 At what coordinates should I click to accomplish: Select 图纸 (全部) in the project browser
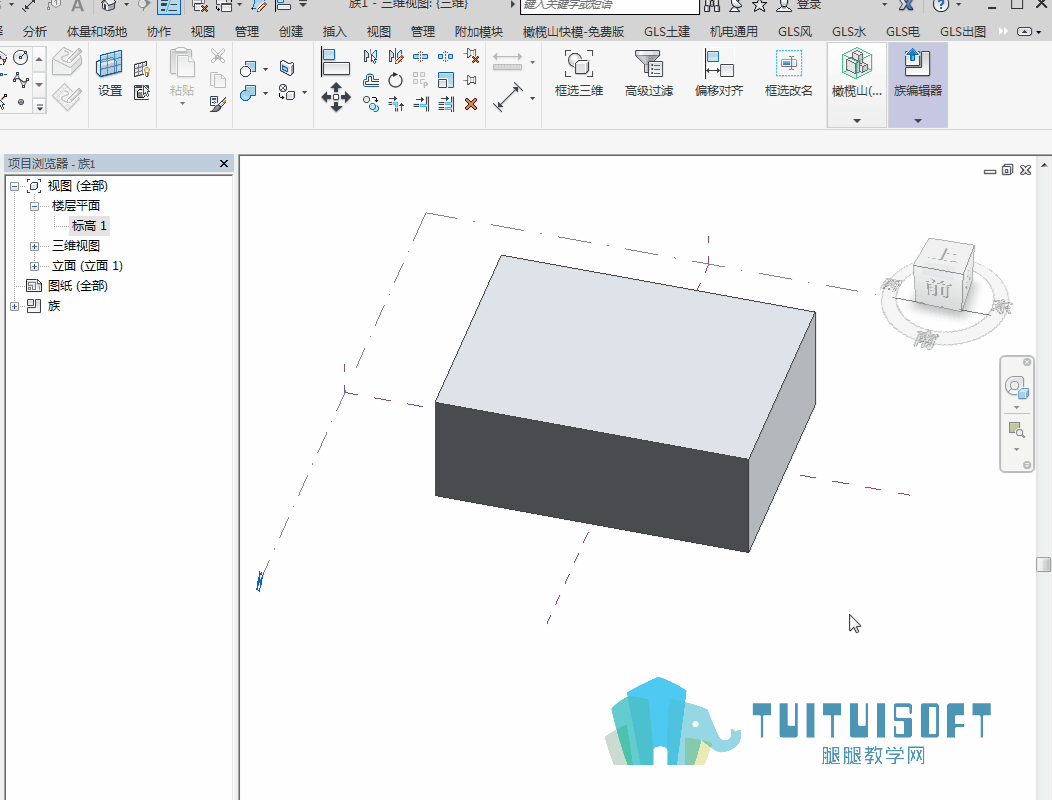pyautogui.click(x=78, y=286)
